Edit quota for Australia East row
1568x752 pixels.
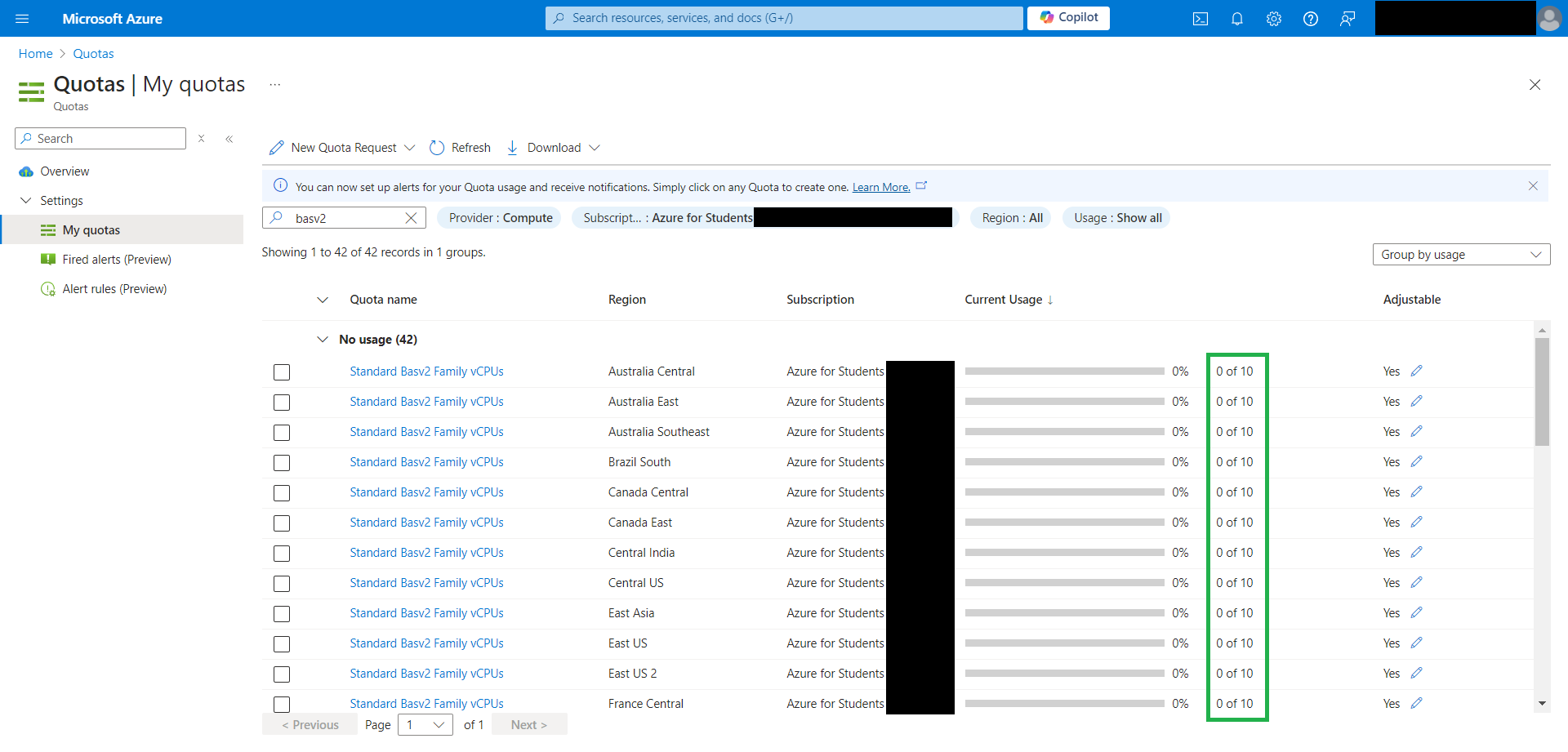pyautogui.click(x=1416, y=401)
